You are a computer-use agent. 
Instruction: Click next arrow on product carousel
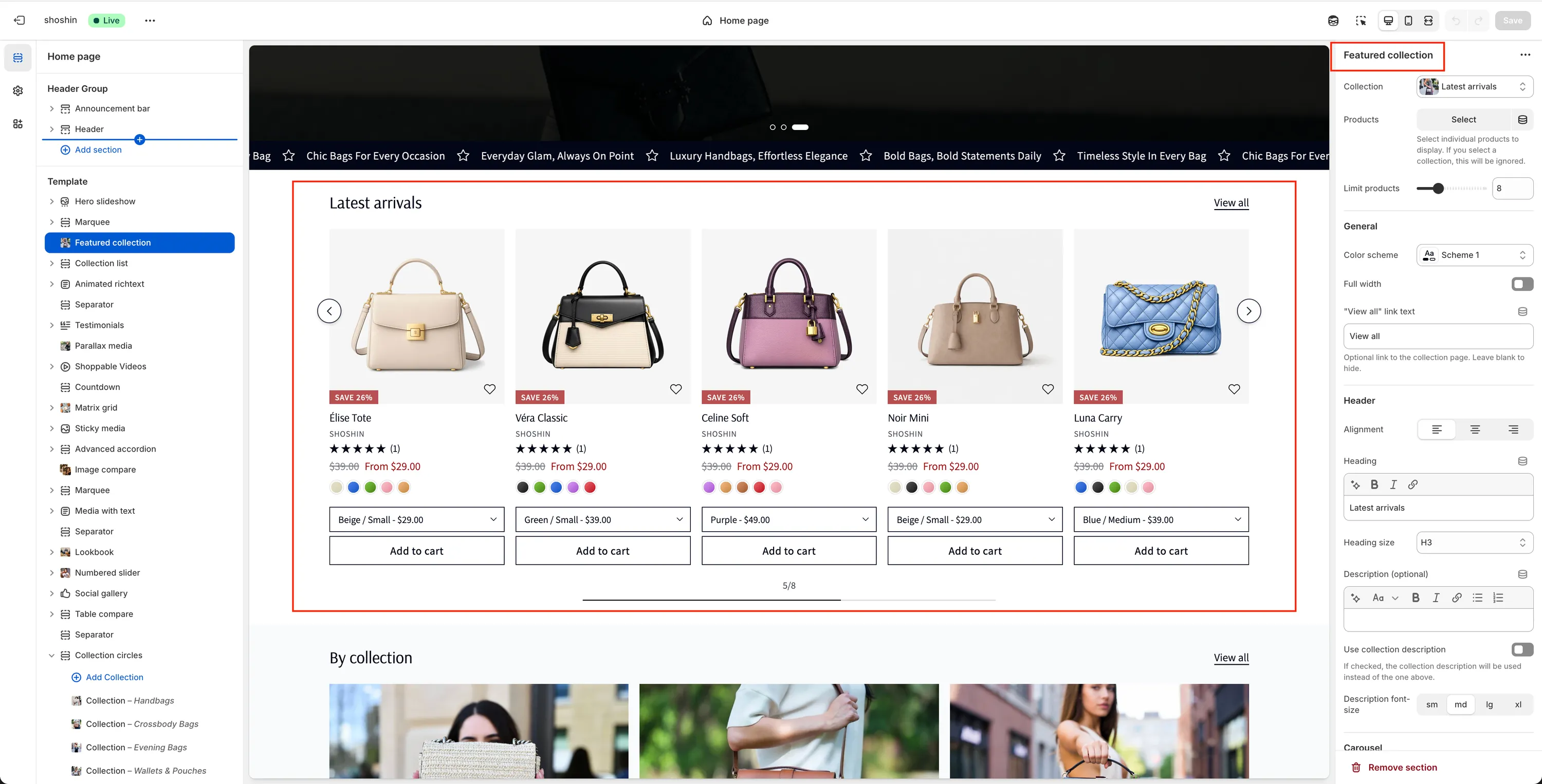coord(1249,311)
